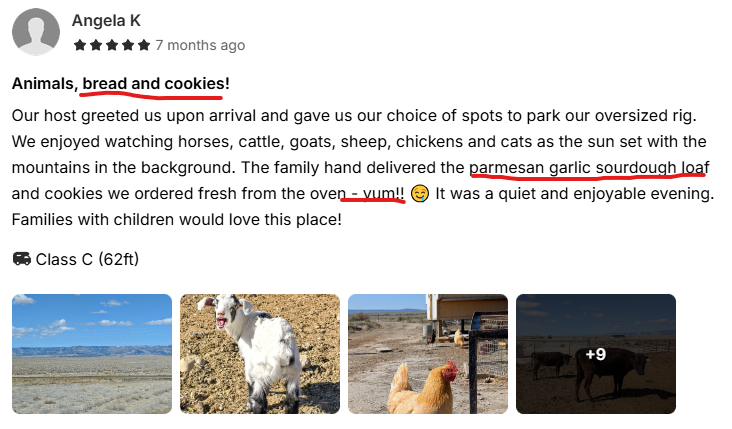Viewport: 732px width, 429px height.
Task: Select the "Class C (62ft)" label
Action: point(87,259)
